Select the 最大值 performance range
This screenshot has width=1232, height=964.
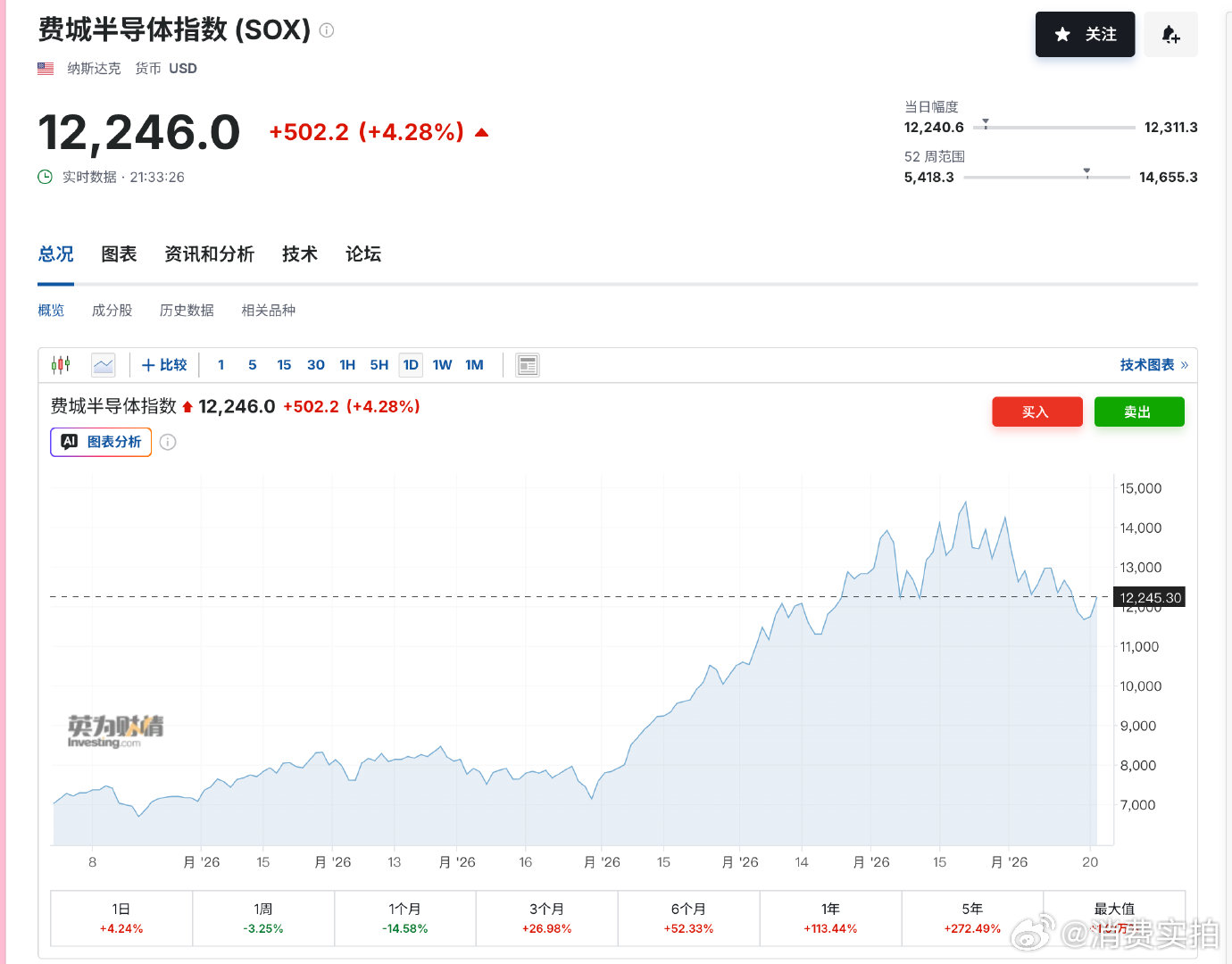point(1114,918)
